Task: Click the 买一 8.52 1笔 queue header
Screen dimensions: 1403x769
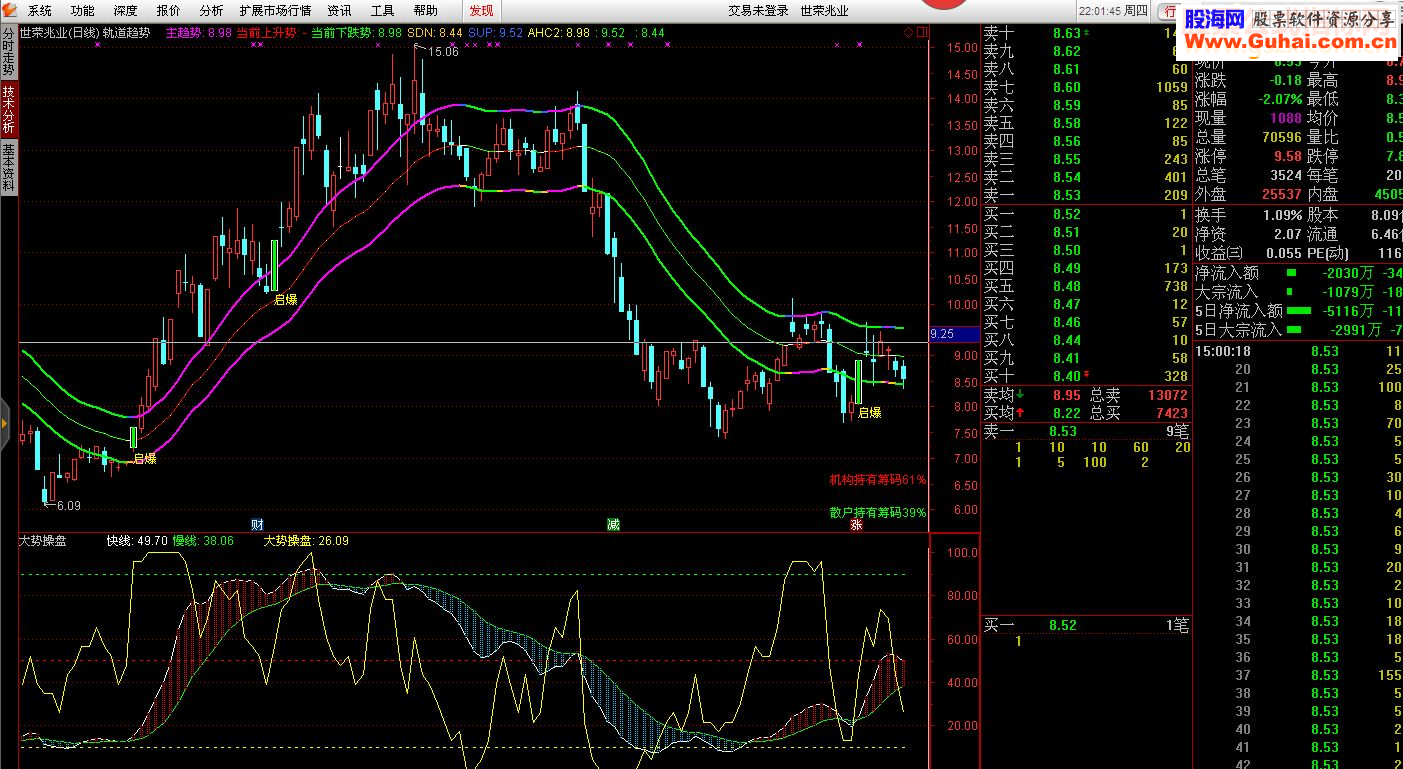Action: pos(1086,625)
